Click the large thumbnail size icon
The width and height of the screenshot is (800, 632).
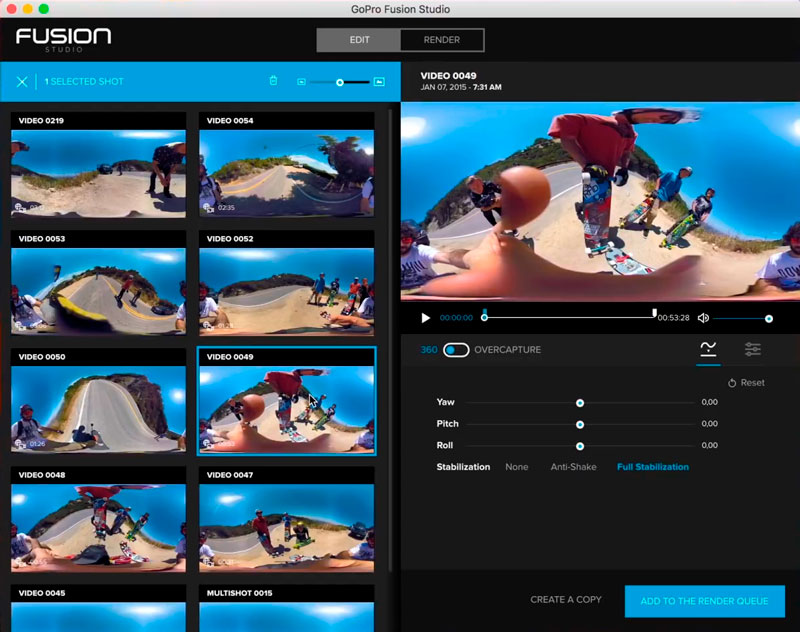(379, 82)
